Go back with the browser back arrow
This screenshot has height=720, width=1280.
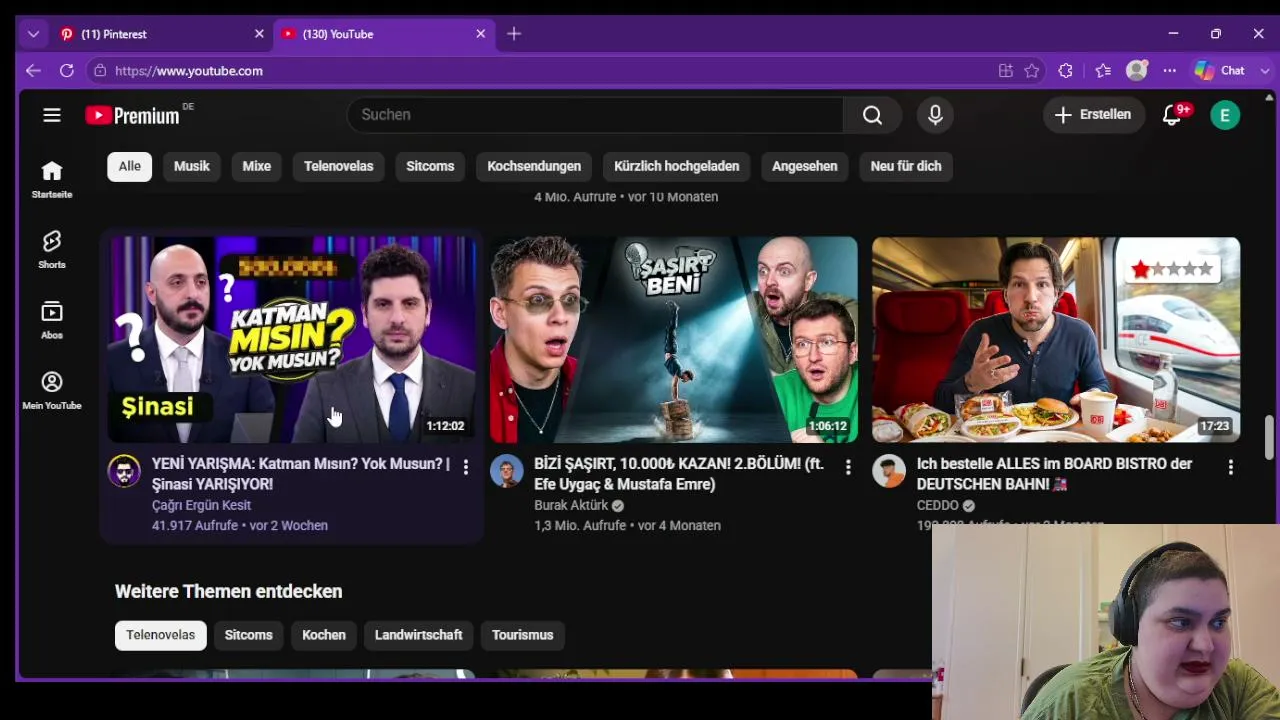[x=33, y=71]
